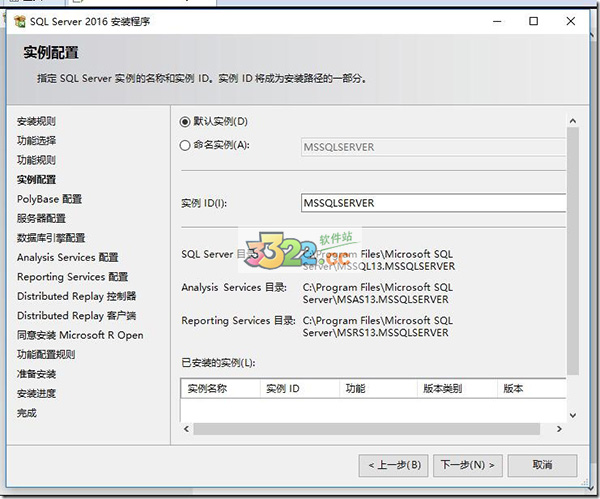Click the Analysis Services directory path text
This screenshot has width=600, height=499.
378,294
